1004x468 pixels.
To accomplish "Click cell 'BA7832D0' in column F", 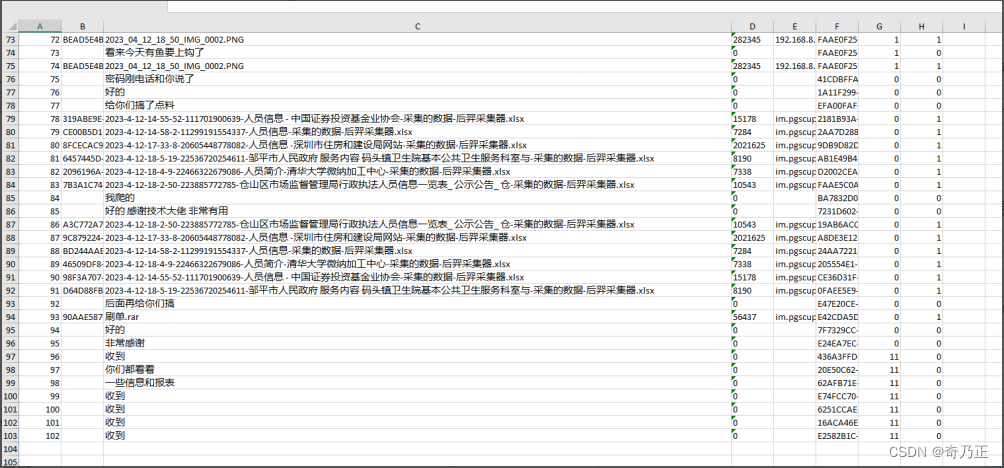I will click(x=838, y=198).
